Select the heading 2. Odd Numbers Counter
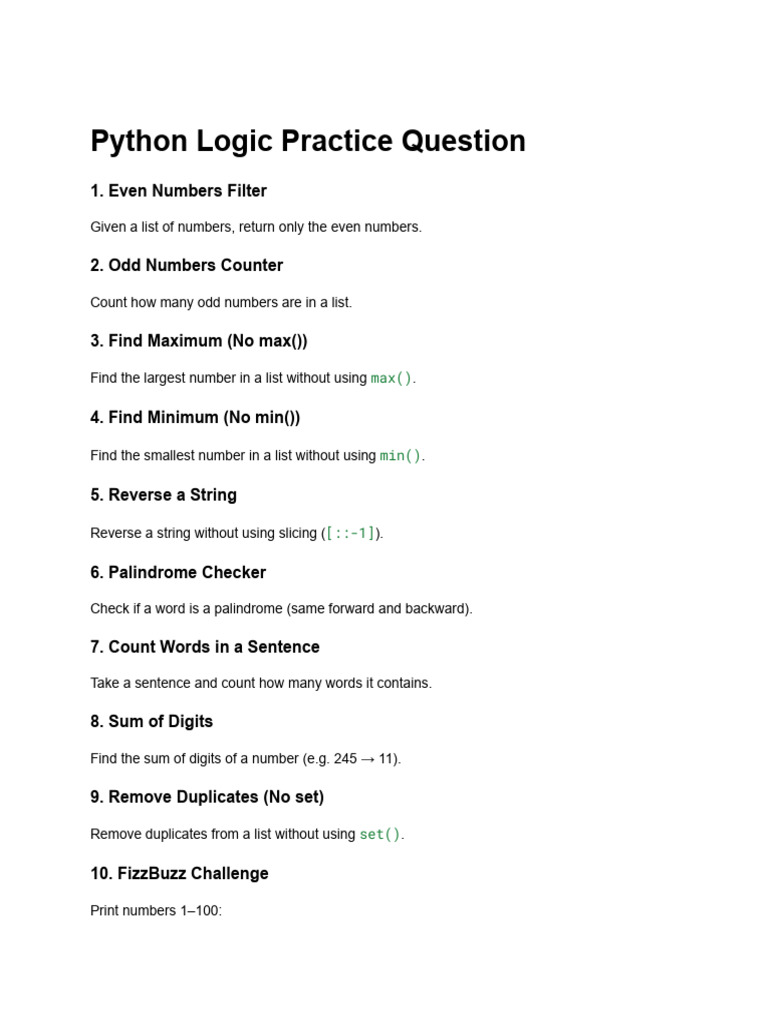Viewport: 768px width, 1024px height. 186,265
